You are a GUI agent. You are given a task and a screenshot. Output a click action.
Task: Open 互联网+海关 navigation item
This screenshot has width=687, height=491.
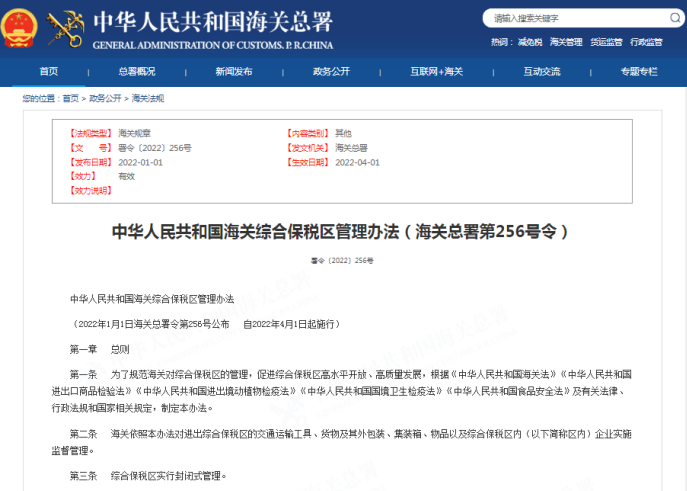coord(436,71)
